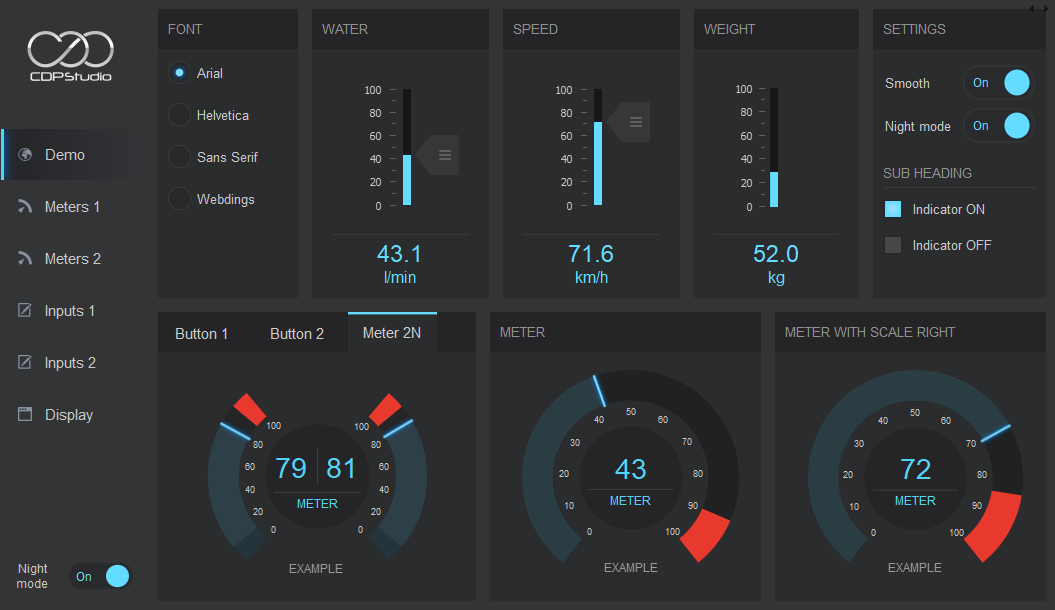The height and width of the screenshot is (610, 1055).
Task: Click the gauge icon beside Meters 1
Action: pos(25,206)
